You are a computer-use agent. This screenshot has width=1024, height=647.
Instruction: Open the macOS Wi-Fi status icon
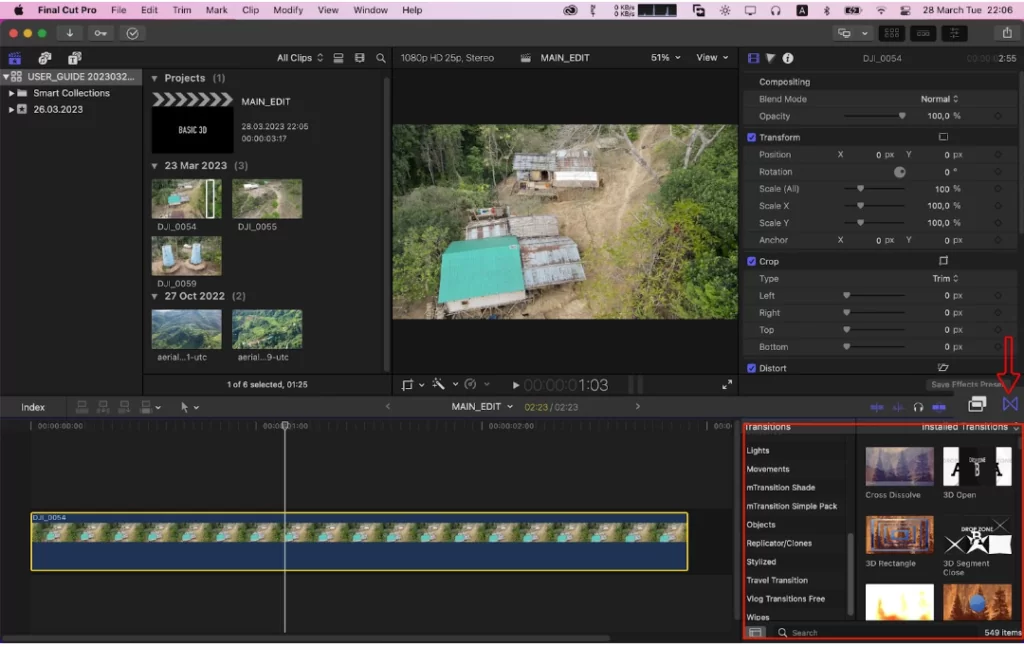881,10
